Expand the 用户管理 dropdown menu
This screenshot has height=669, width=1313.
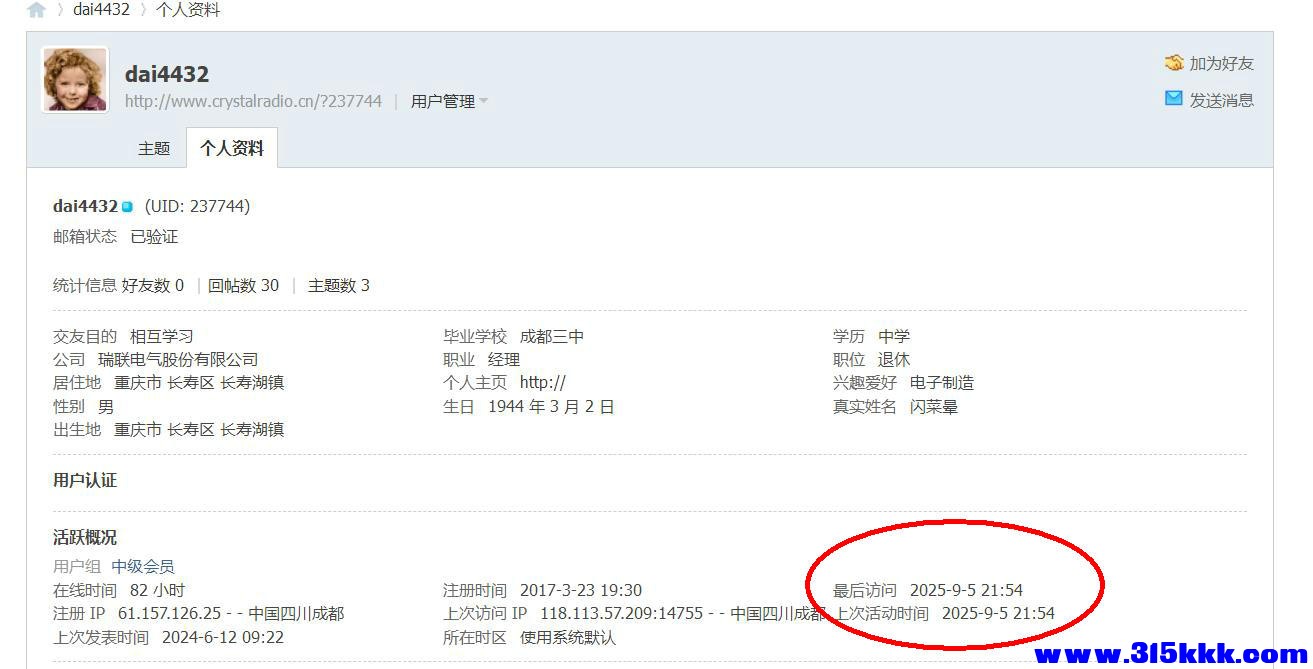click(x=449, y=101)
